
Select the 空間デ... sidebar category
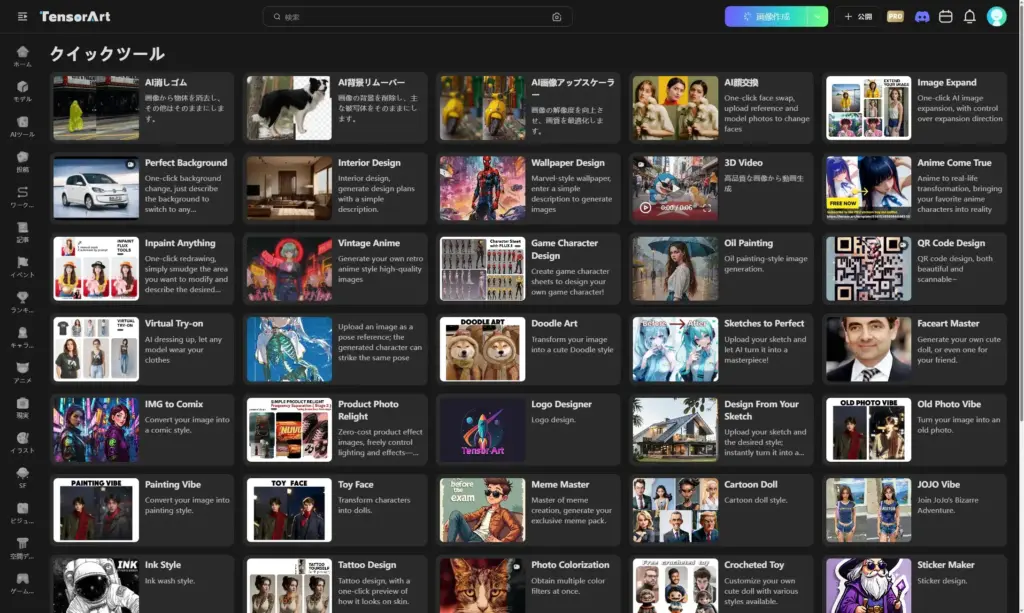[22, 549]
